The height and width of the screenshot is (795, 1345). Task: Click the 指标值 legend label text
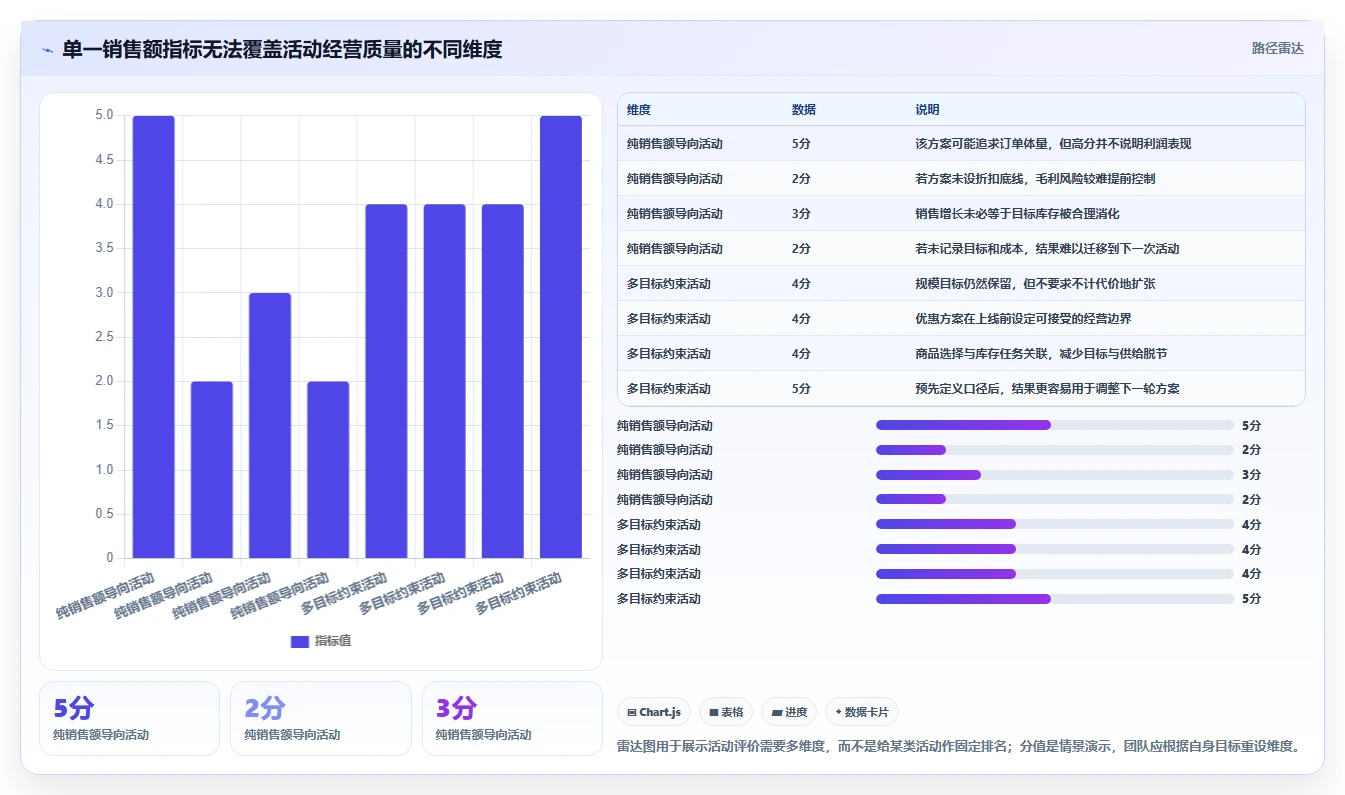point(333,641)
